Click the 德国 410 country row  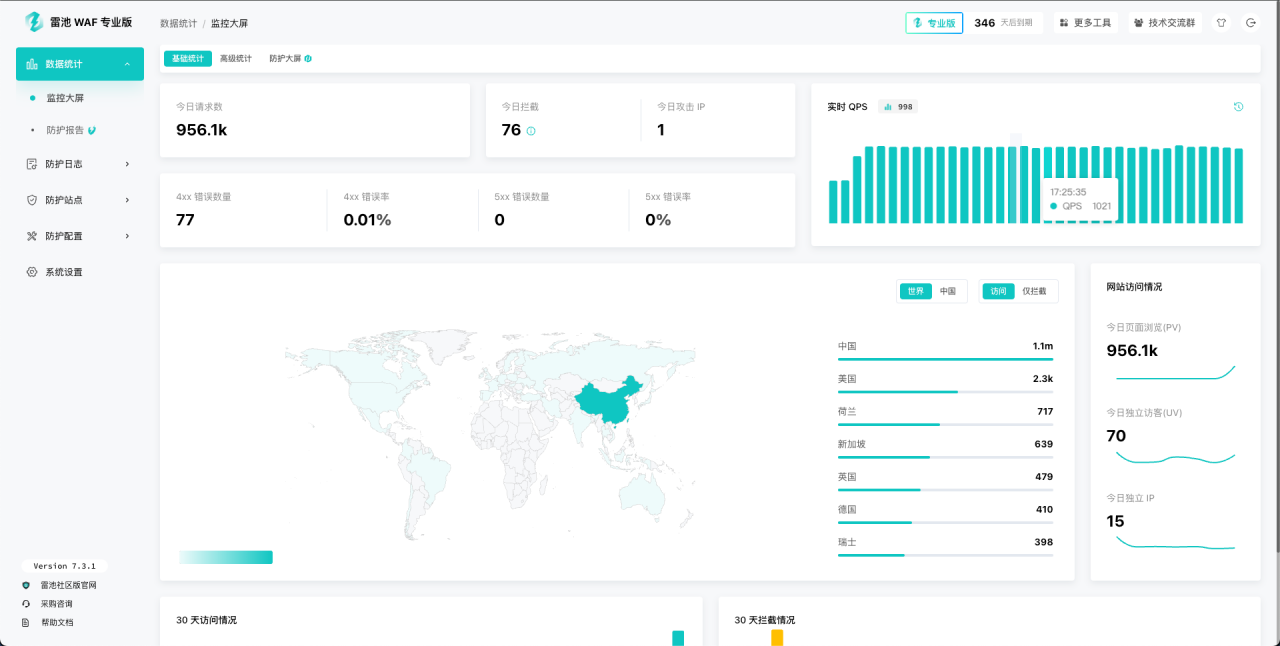click(945, 512)
